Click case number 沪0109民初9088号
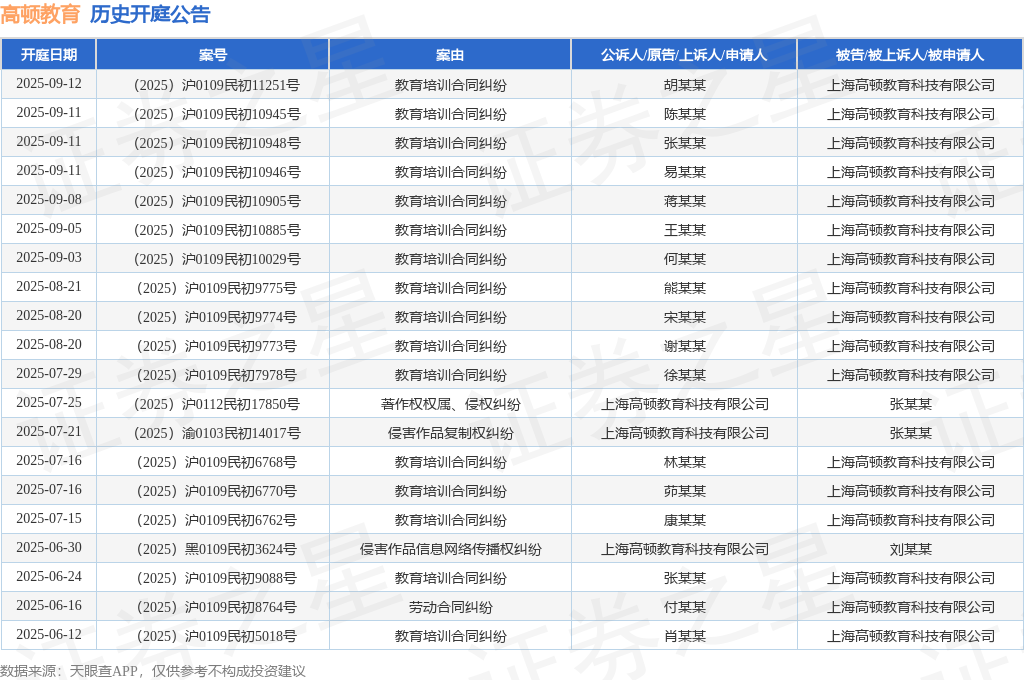The width and height of the screenshot is (1024, 680). point(241,578)
